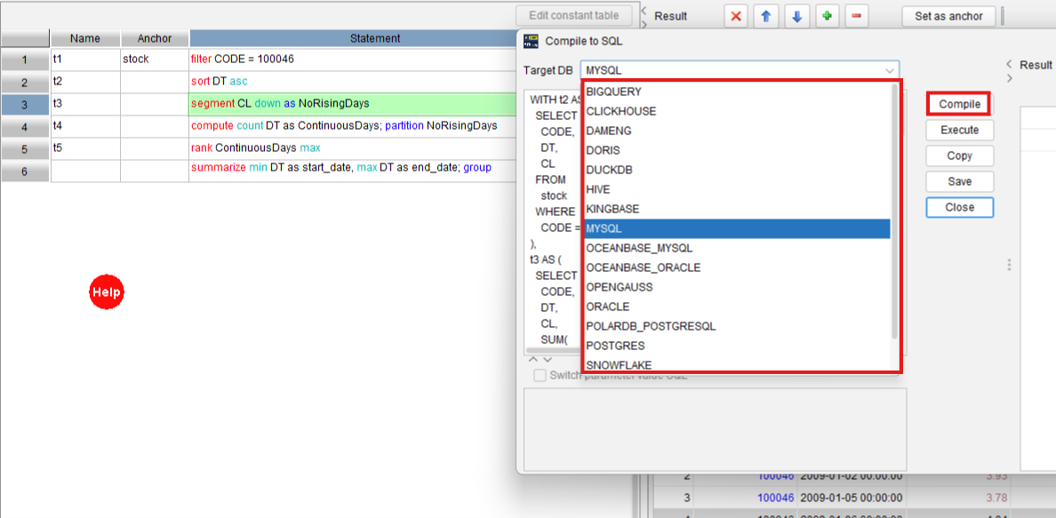
Task: Select ORACLE from the list
Action: click(737, 306)
